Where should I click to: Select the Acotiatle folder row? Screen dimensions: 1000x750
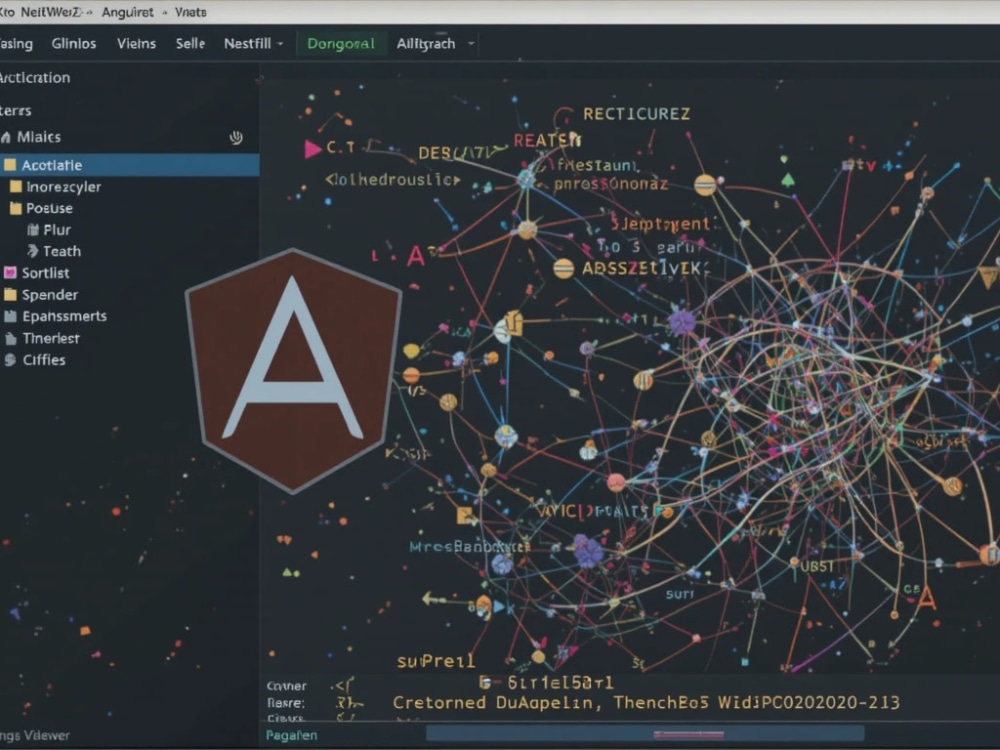129,165
